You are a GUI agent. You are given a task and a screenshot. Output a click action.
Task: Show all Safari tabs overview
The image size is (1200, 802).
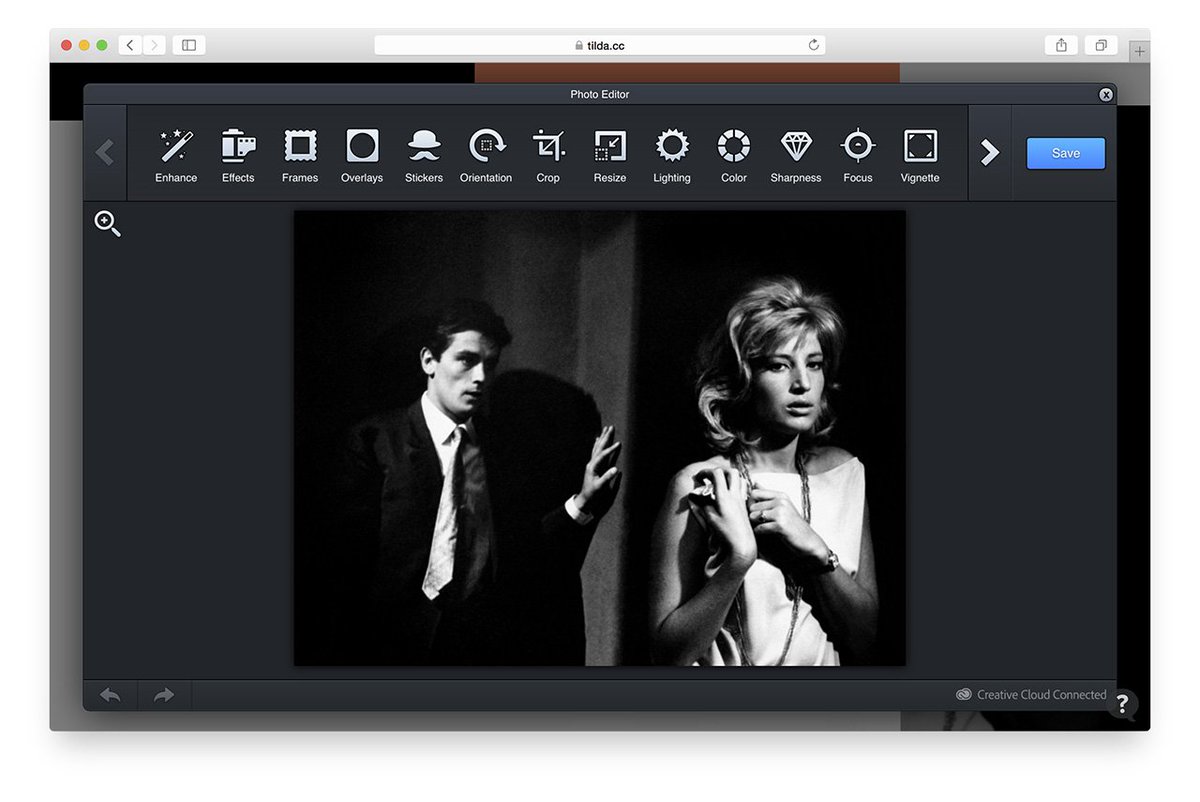tap(1100, 45)
